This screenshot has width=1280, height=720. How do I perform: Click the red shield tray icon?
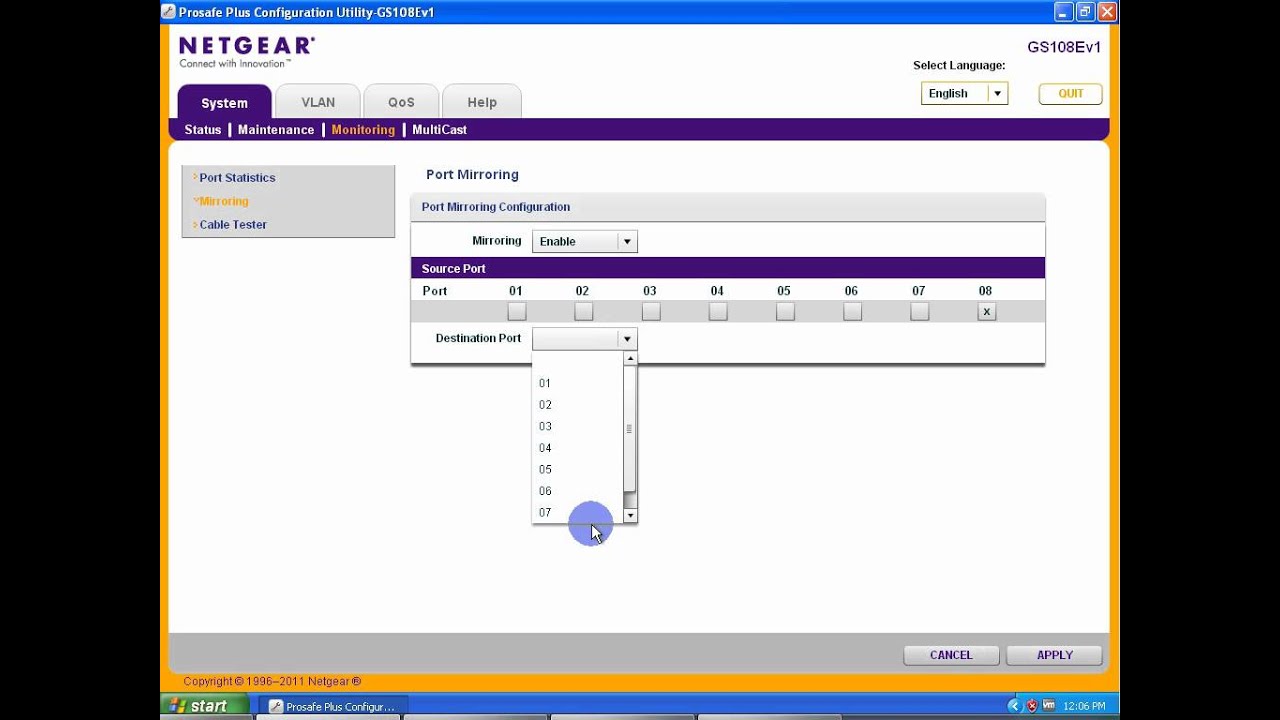point(1032,706)
